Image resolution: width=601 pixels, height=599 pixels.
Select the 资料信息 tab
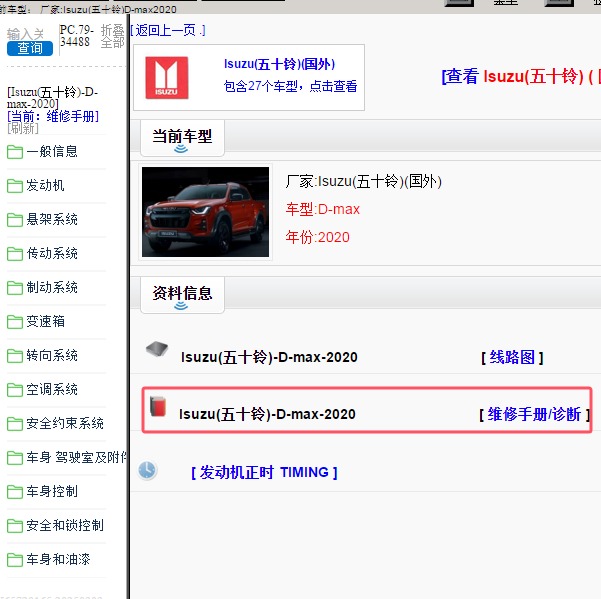tap(182, 295)
